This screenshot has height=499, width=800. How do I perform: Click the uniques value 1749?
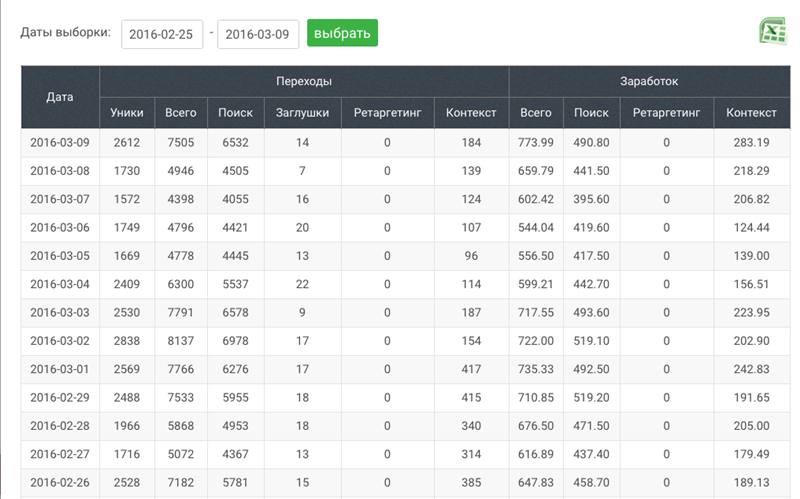[x=127, y=228]
